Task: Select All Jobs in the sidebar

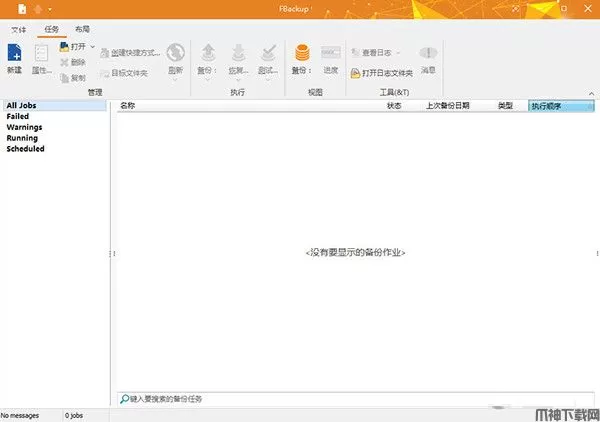Action: pyautogui.click(x=55, y=106)
